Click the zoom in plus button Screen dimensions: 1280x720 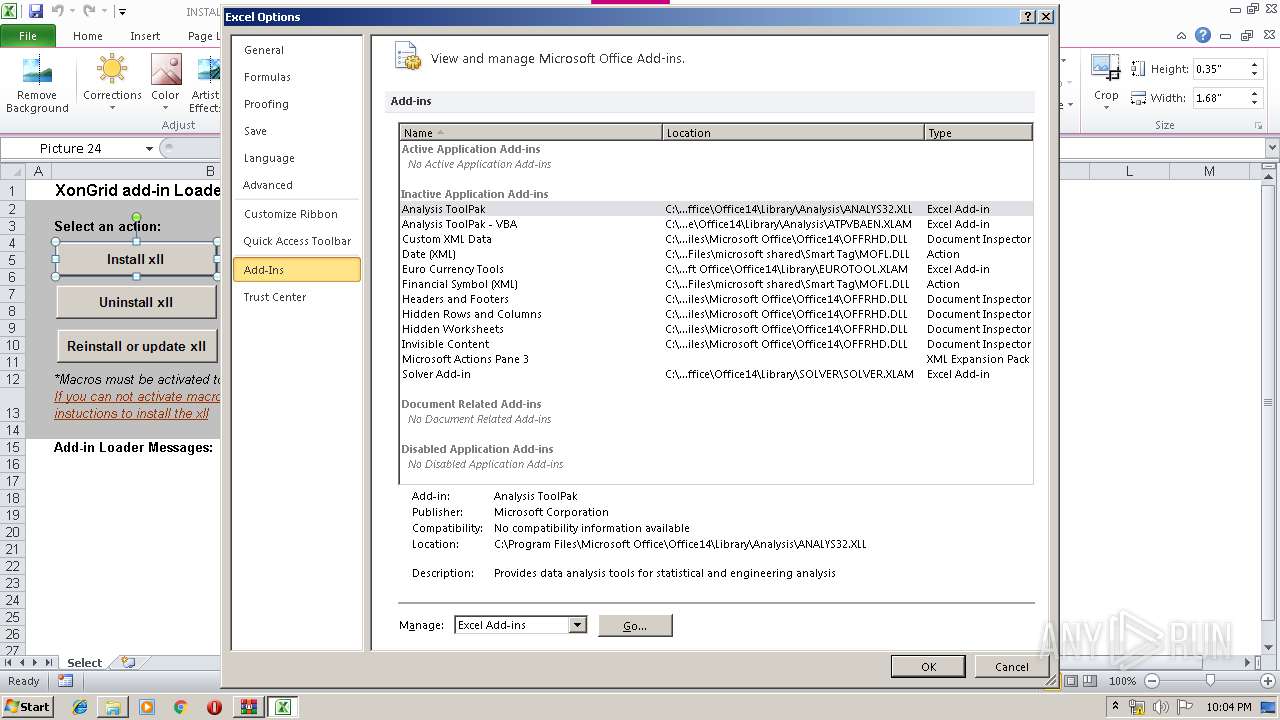[x=1266, y=681]
